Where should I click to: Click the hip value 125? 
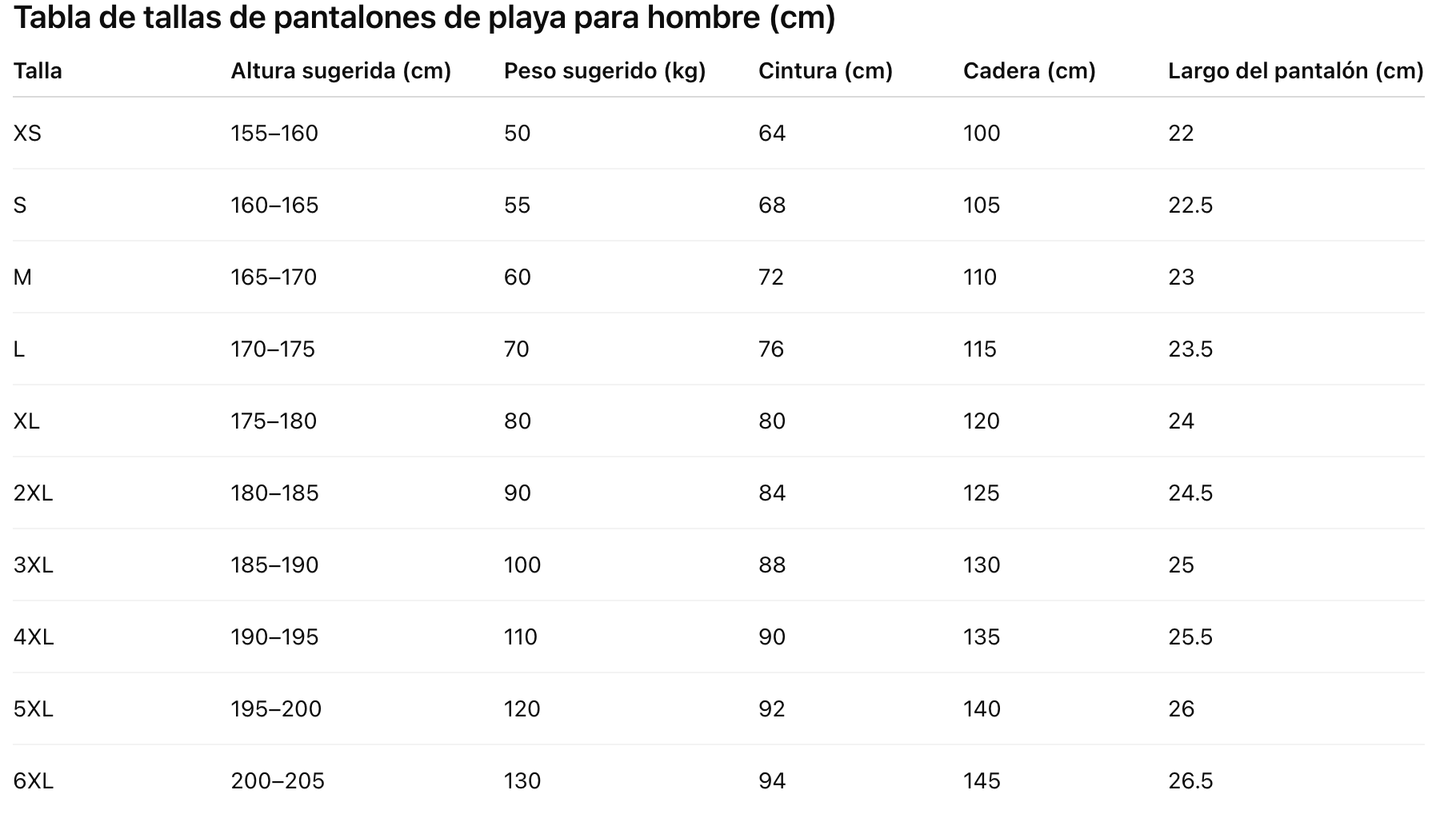[982, 493]
